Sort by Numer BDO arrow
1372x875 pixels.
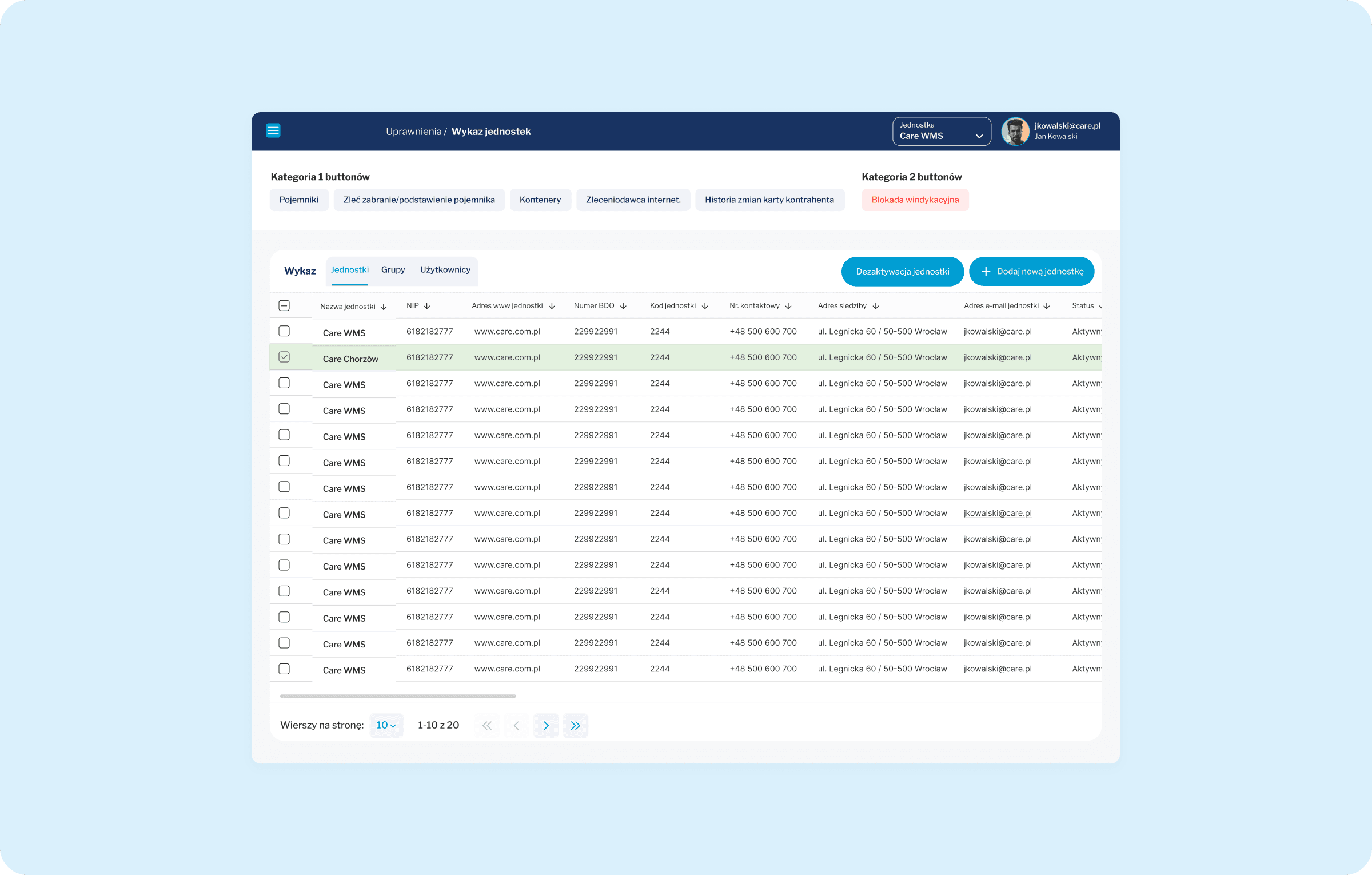click(624, 306)
